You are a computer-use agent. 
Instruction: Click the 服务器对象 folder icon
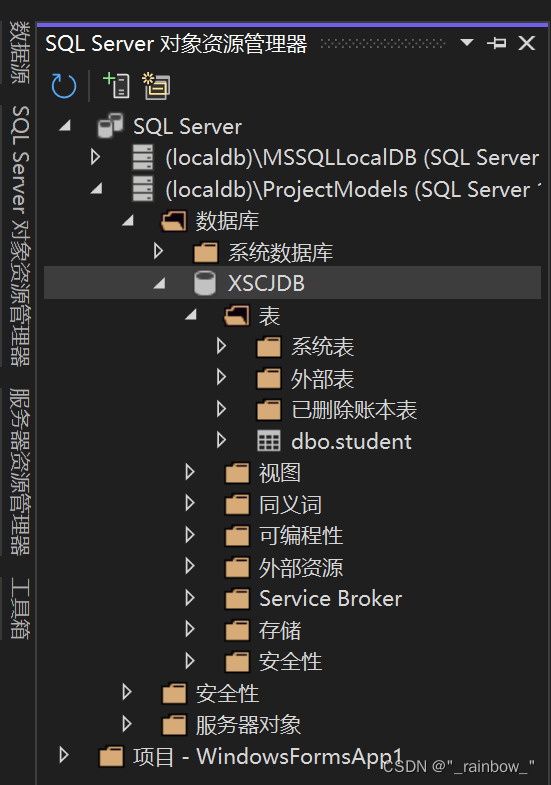pyautogui.click(x=174, y=724)
